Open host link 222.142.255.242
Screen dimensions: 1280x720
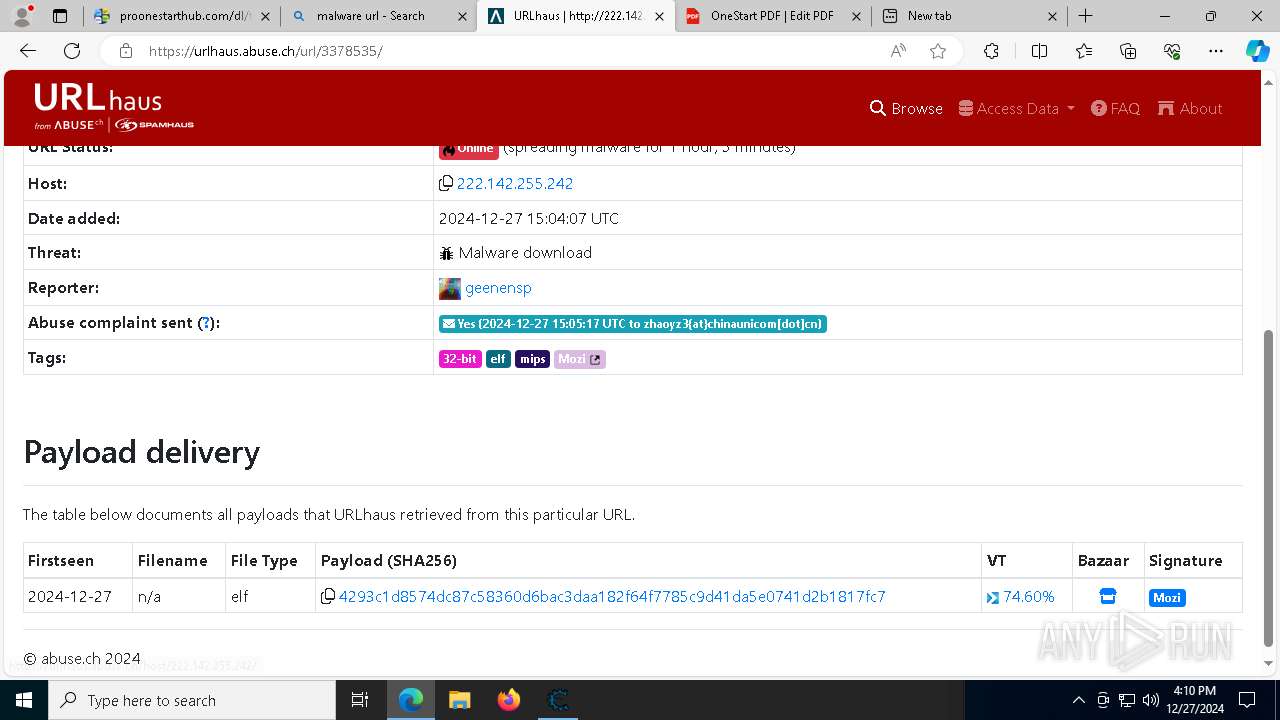pyautogui.click(x=515, y=183)
